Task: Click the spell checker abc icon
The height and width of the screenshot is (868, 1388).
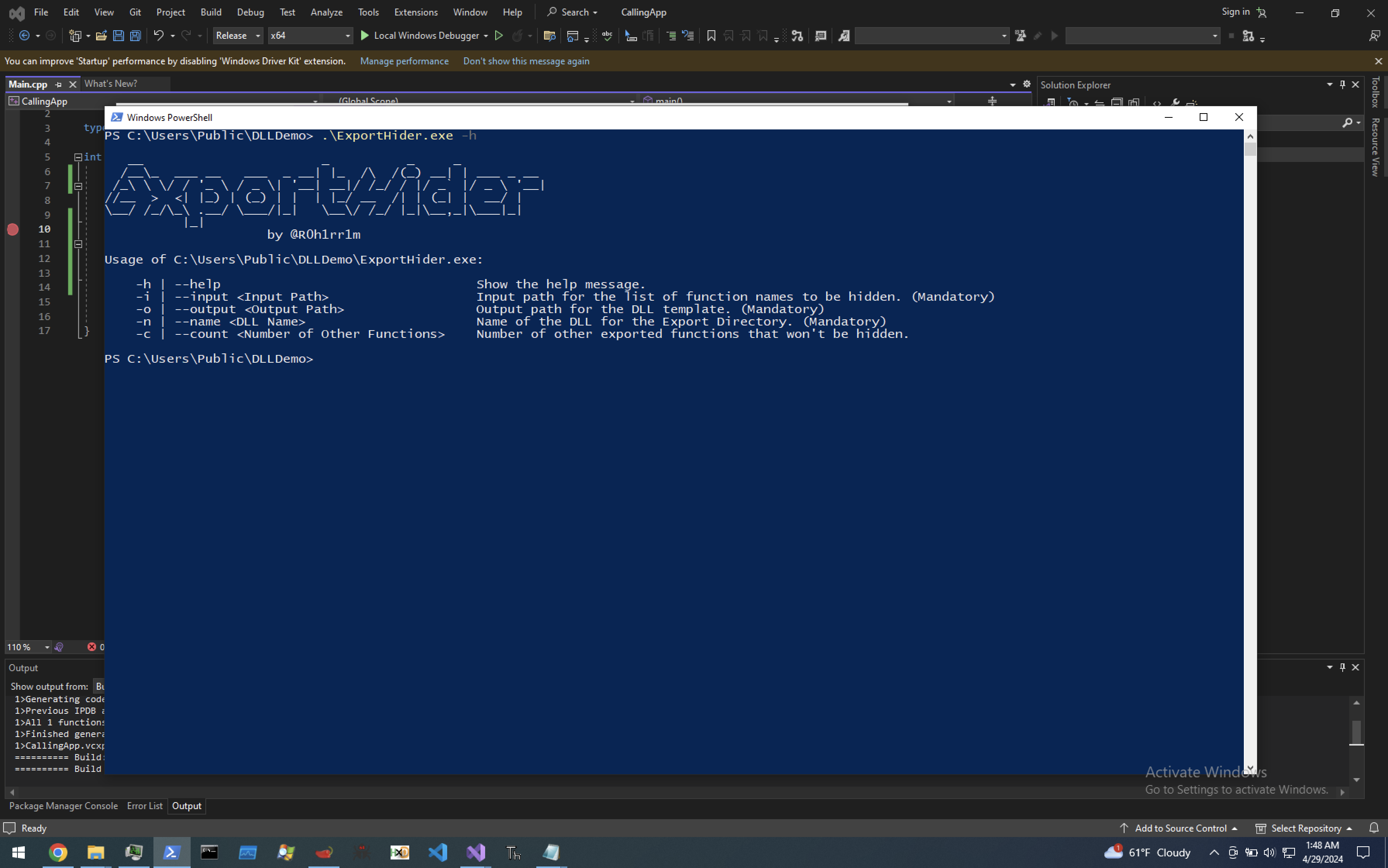Action: (607, 36)
